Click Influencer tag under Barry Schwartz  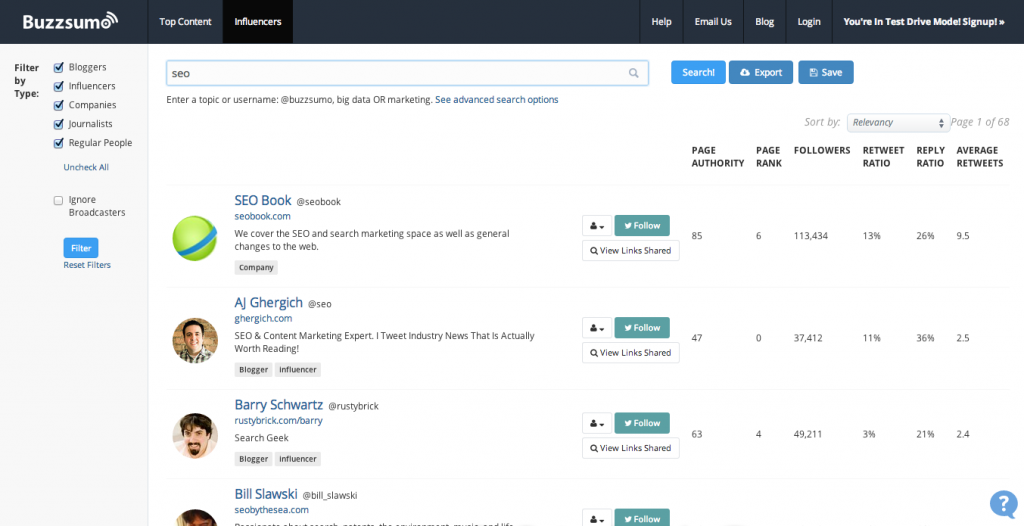click(298, 459)
